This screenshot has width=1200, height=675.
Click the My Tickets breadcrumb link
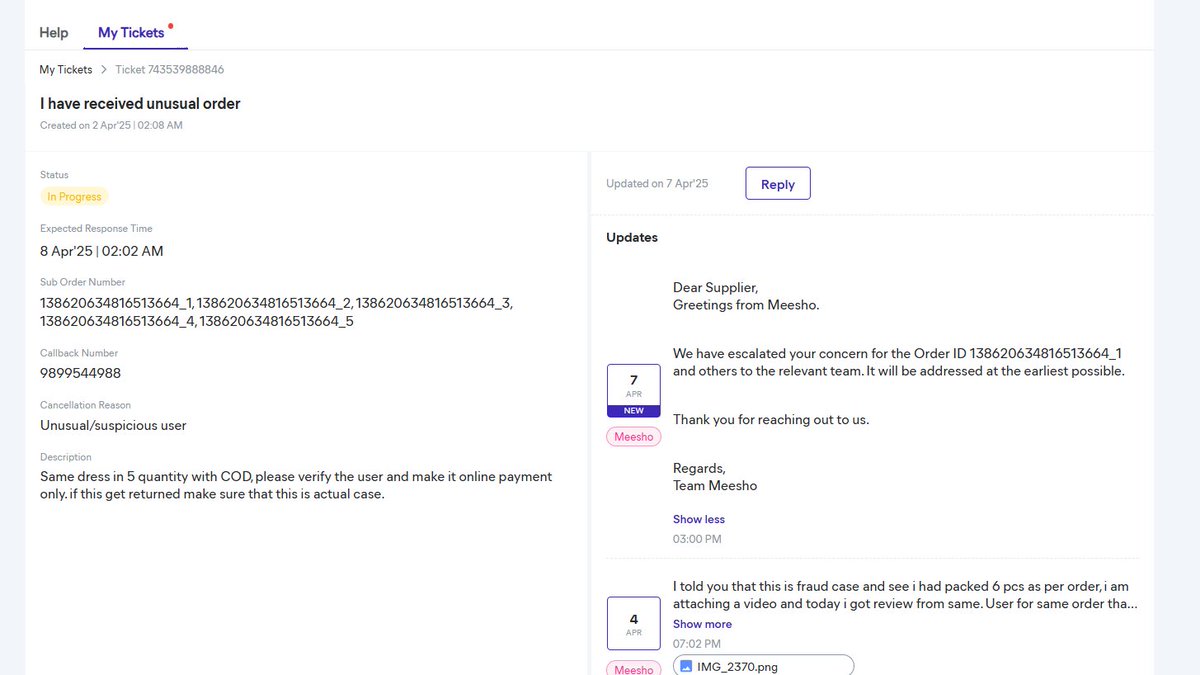point(66,70)
